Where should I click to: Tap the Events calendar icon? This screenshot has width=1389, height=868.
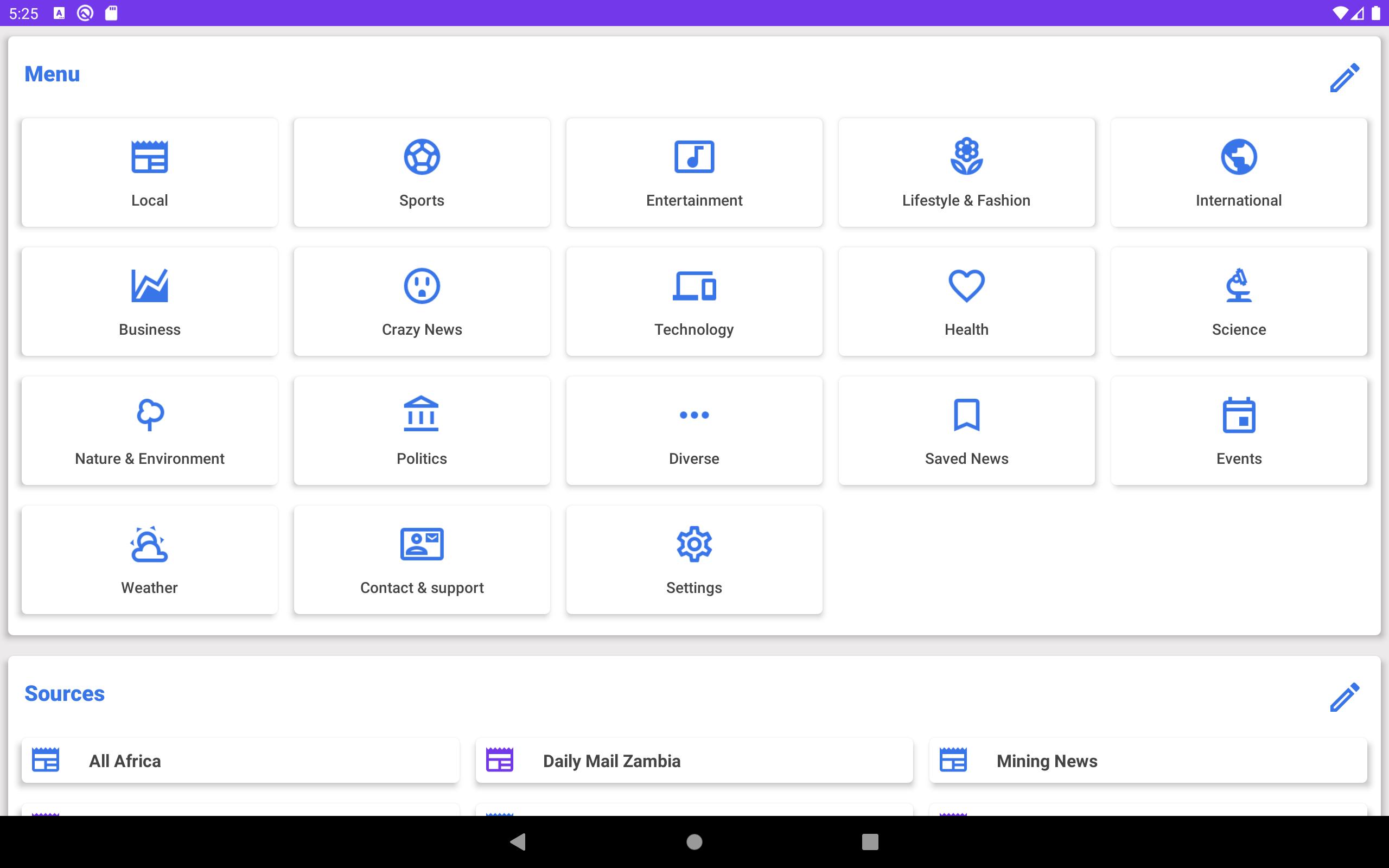[1239, 414]
